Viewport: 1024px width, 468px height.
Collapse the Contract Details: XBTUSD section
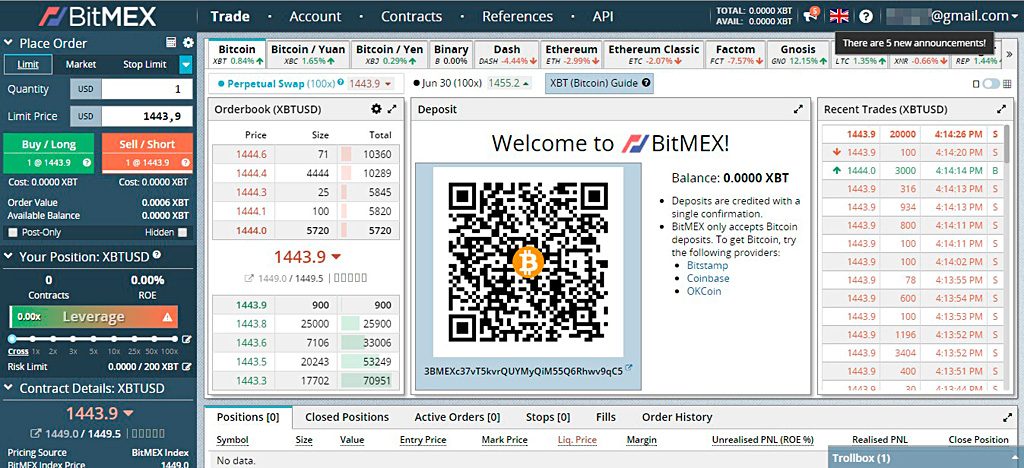[8, 388]
